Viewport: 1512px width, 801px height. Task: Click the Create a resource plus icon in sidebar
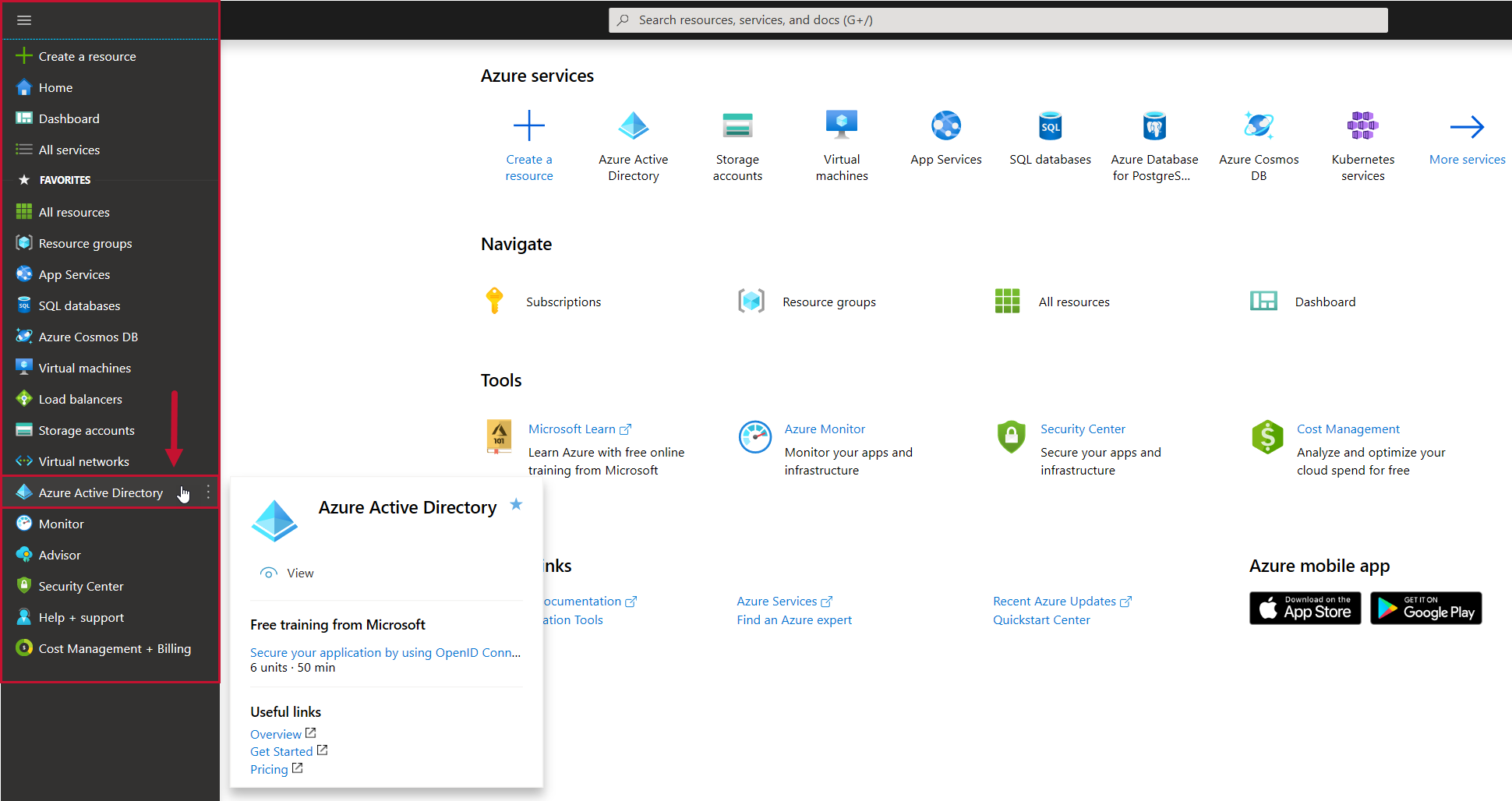pos(24,56)
